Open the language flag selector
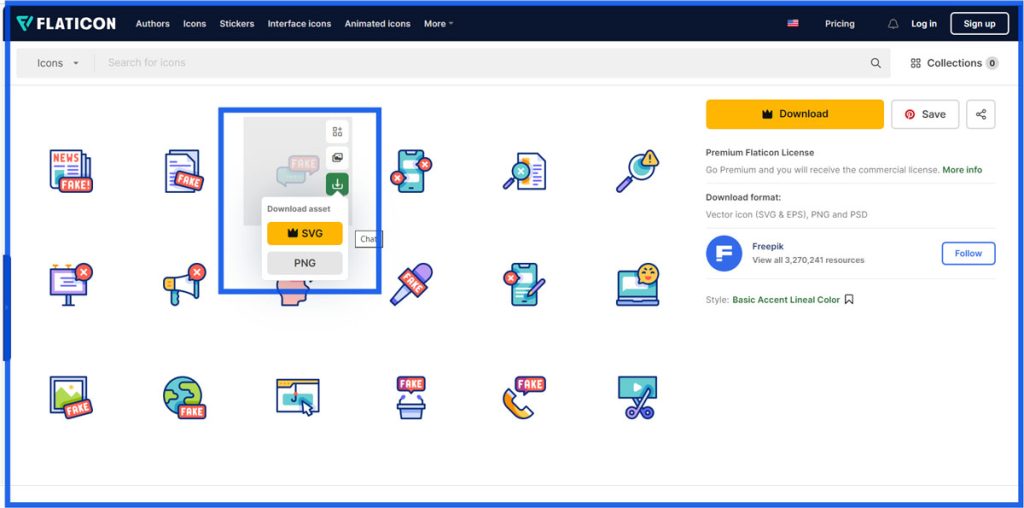Viewport: 1024px width, 508px height. click(x=793, y=24)
